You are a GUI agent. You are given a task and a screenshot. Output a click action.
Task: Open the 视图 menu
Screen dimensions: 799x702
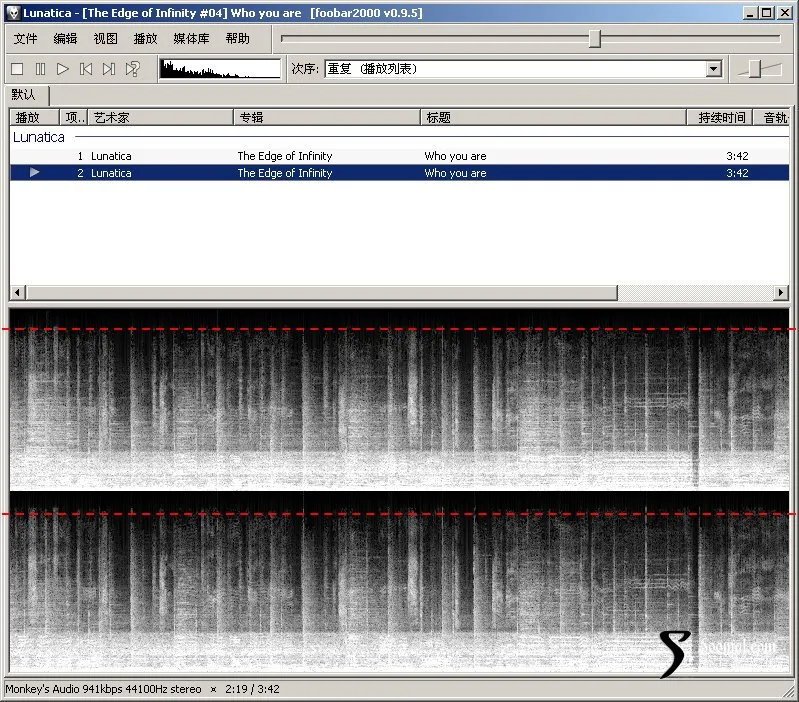tap(105, 39)
